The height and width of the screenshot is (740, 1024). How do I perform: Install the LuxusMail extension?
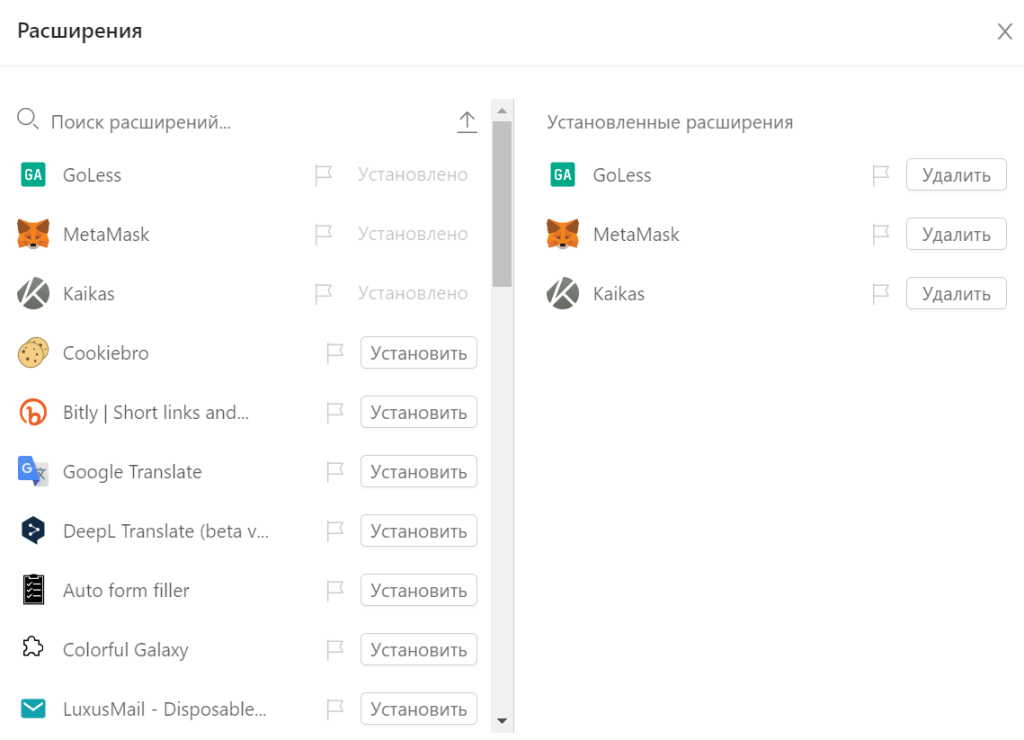click(419, 709)
